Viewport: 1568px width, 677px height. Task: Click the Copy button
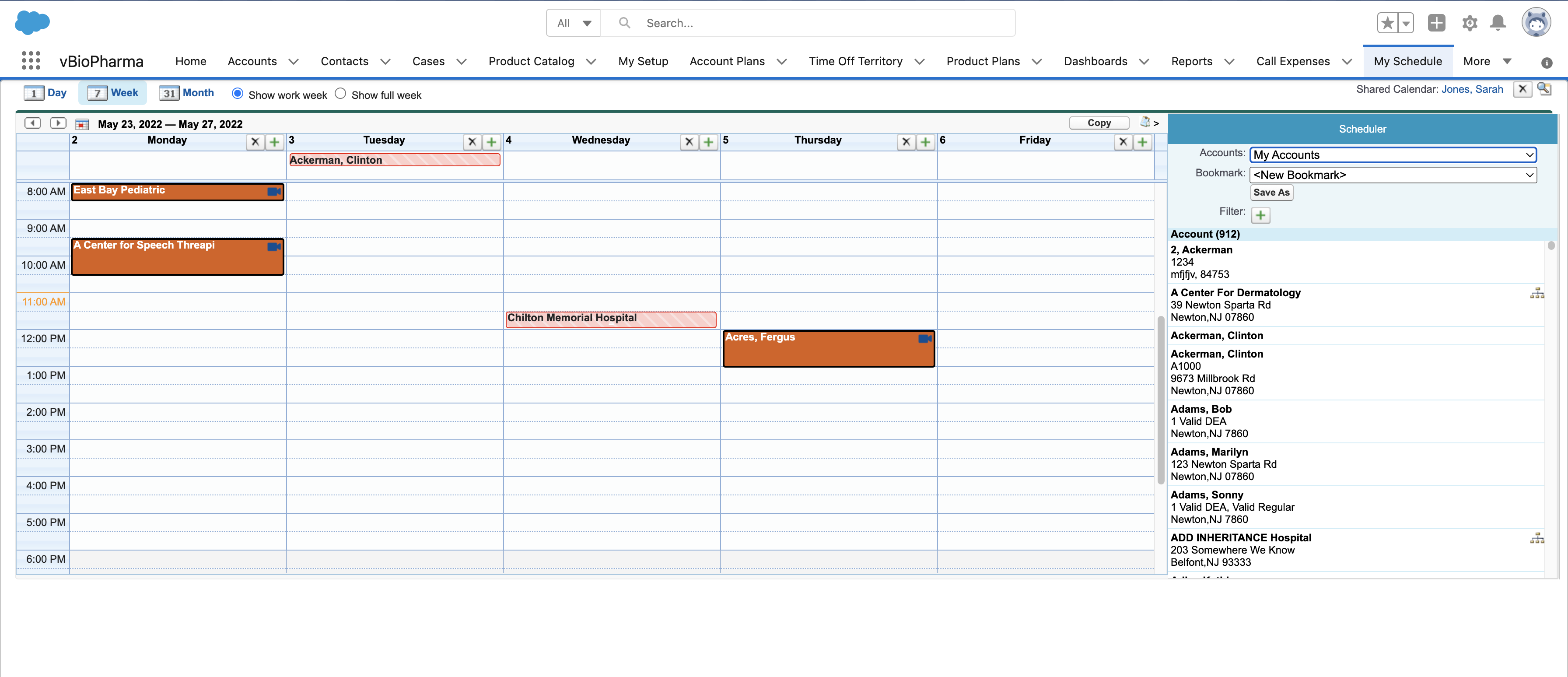click(1099, 123)
